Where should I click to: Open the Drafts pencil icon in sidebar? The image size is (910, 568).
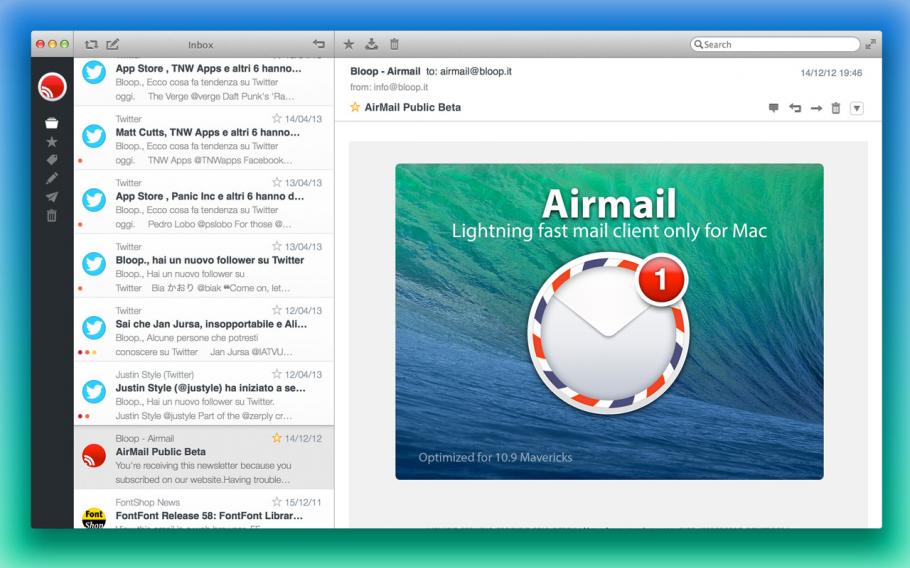52,178
